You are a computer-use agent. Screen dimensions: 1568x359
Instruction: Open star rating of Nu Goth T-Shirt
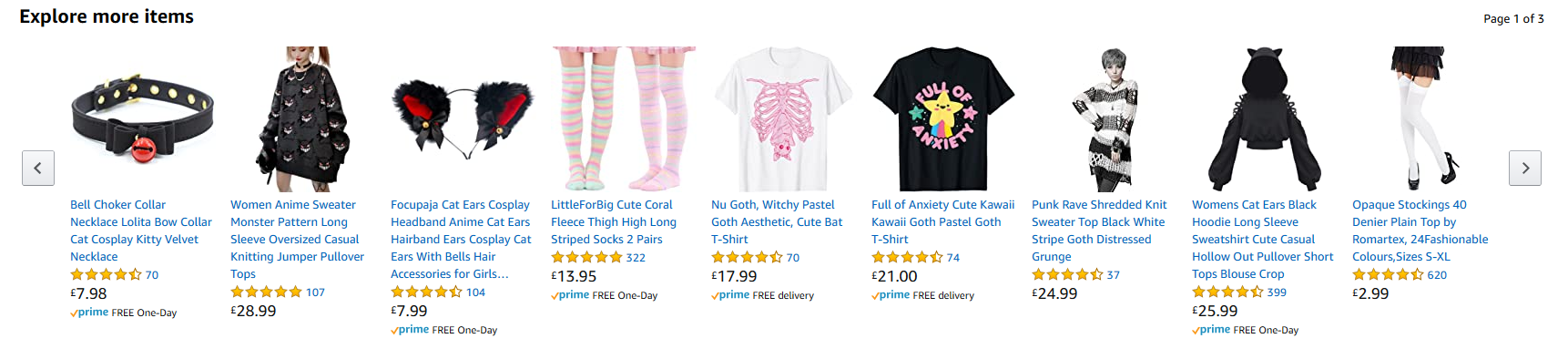747,257
